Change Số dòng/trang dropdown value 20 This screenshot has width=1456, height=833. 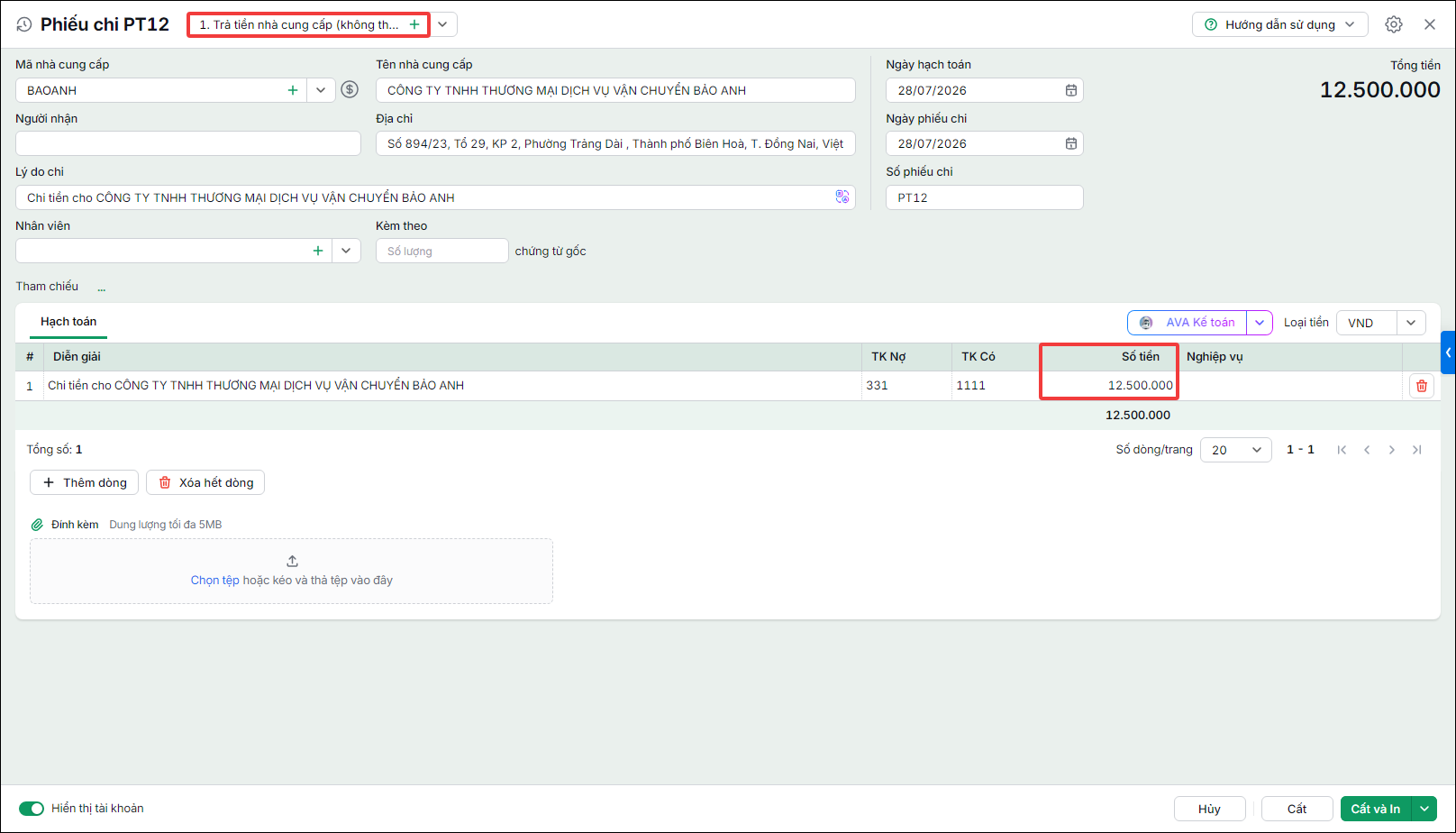(x=1236, y=450)
